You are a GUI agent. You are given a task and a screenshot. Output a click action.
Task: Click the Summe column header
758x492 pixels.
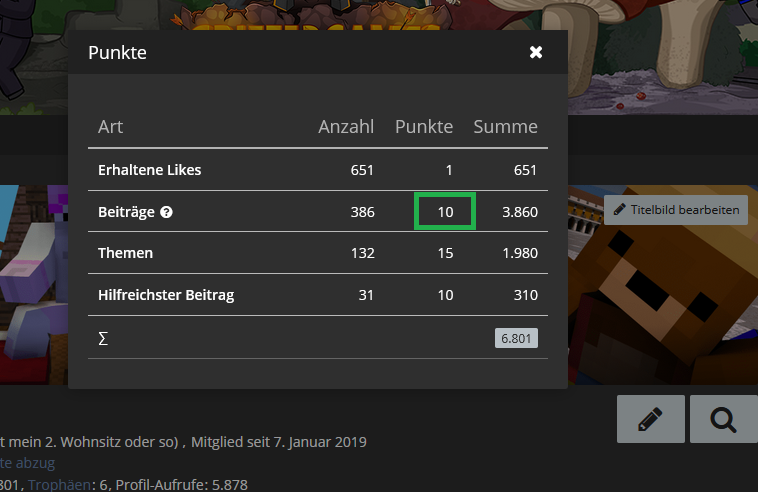tap(505, 127)
